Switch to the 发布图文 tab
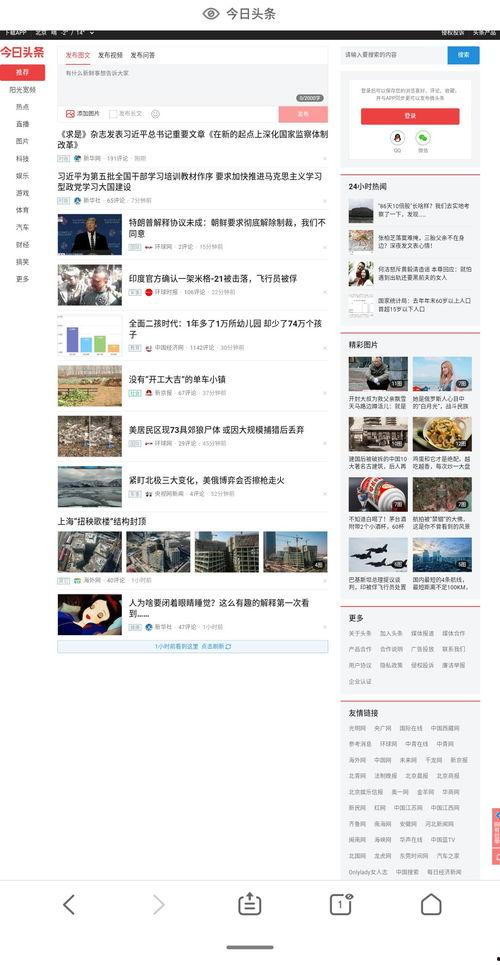The width and height of the screenshot is (500, 965). (x=78, y=55)
